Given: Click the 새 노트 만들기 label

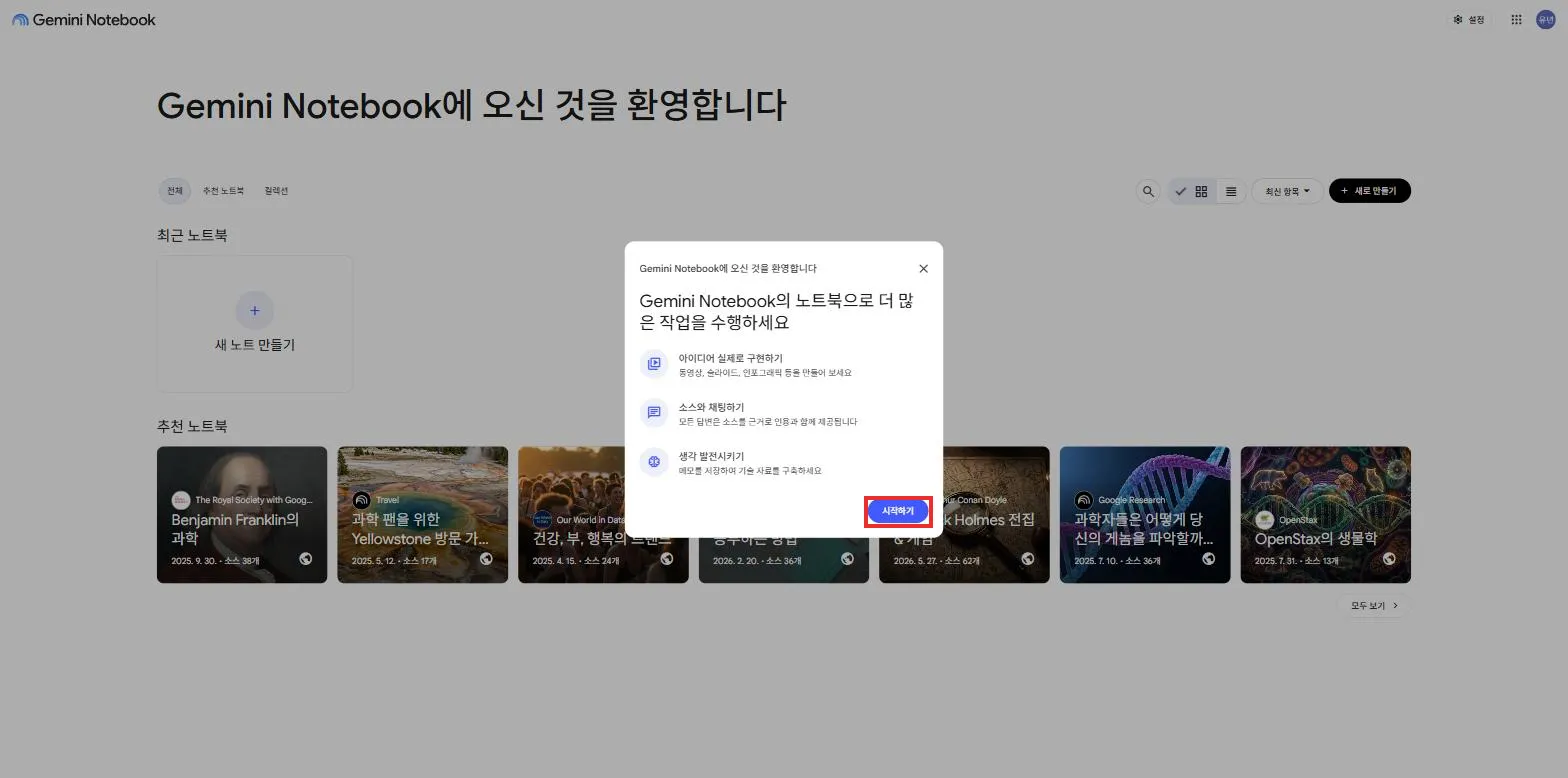Looking at the screenshot, I should [255, 345].
